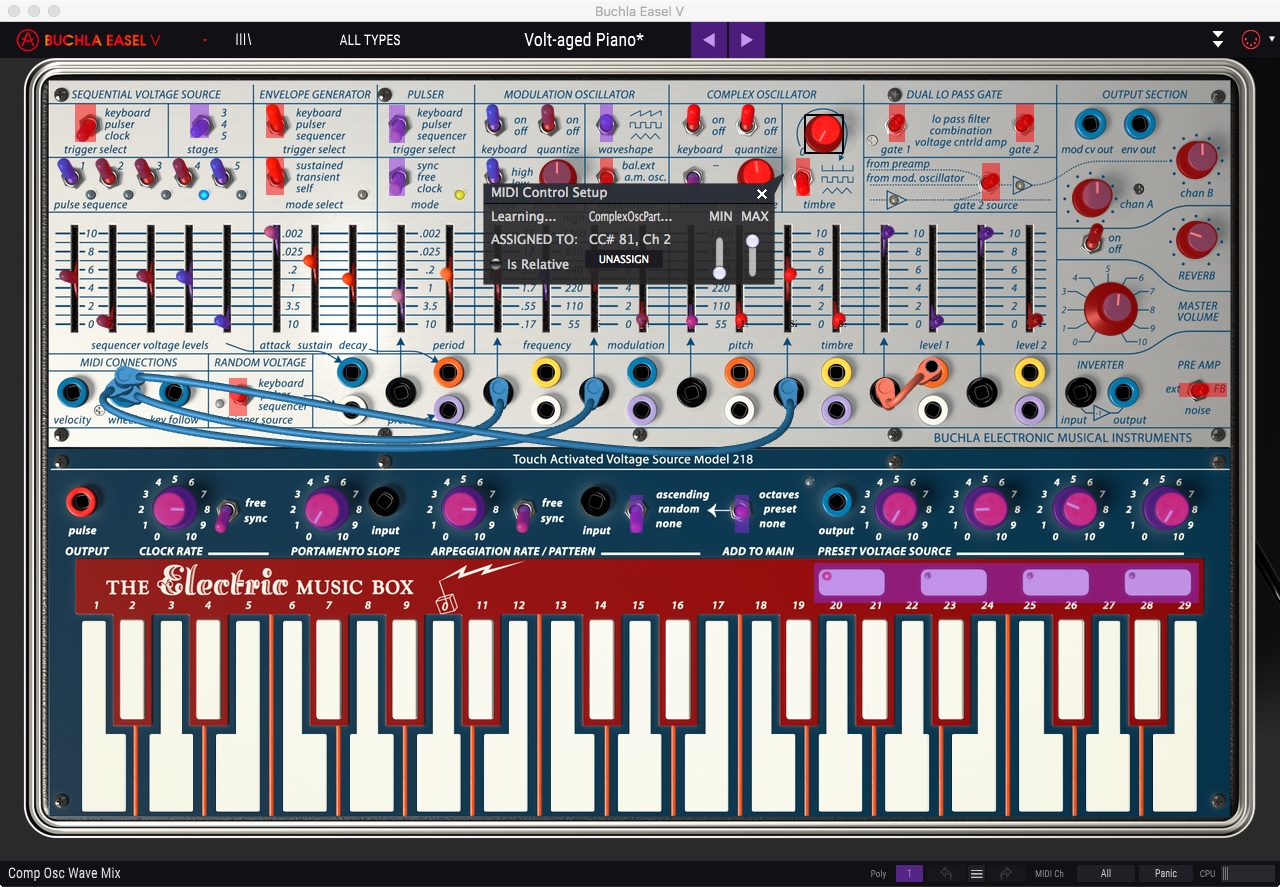This screenshot has height=887, width=1280.
Task: Adjust the MAX slider in MIDI Control Setup
Action: [752, 255]
